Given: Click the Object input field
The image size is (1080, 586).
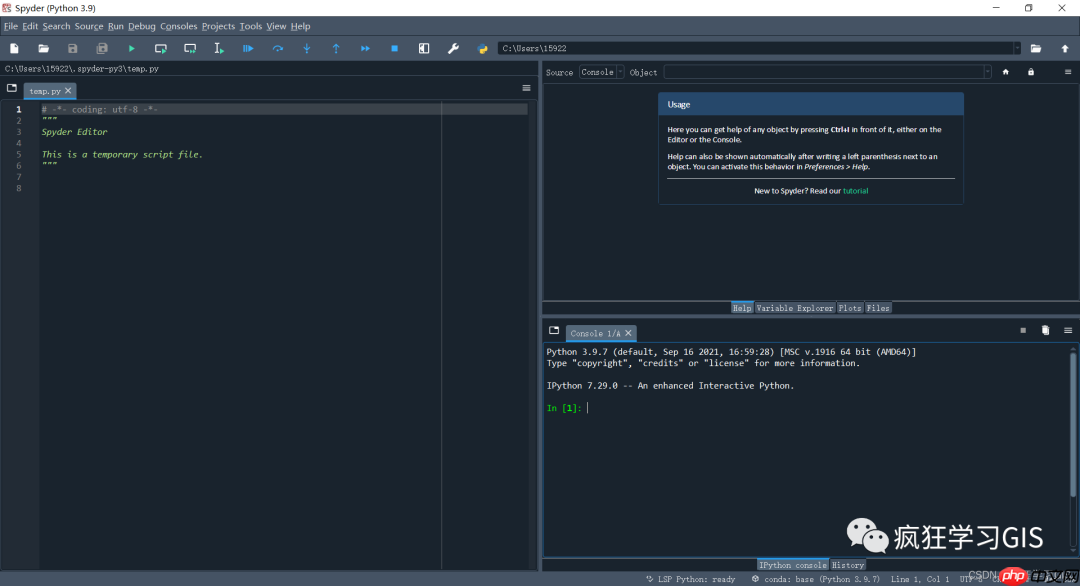Looking at the screenshot, I should (x=822, y=72).
